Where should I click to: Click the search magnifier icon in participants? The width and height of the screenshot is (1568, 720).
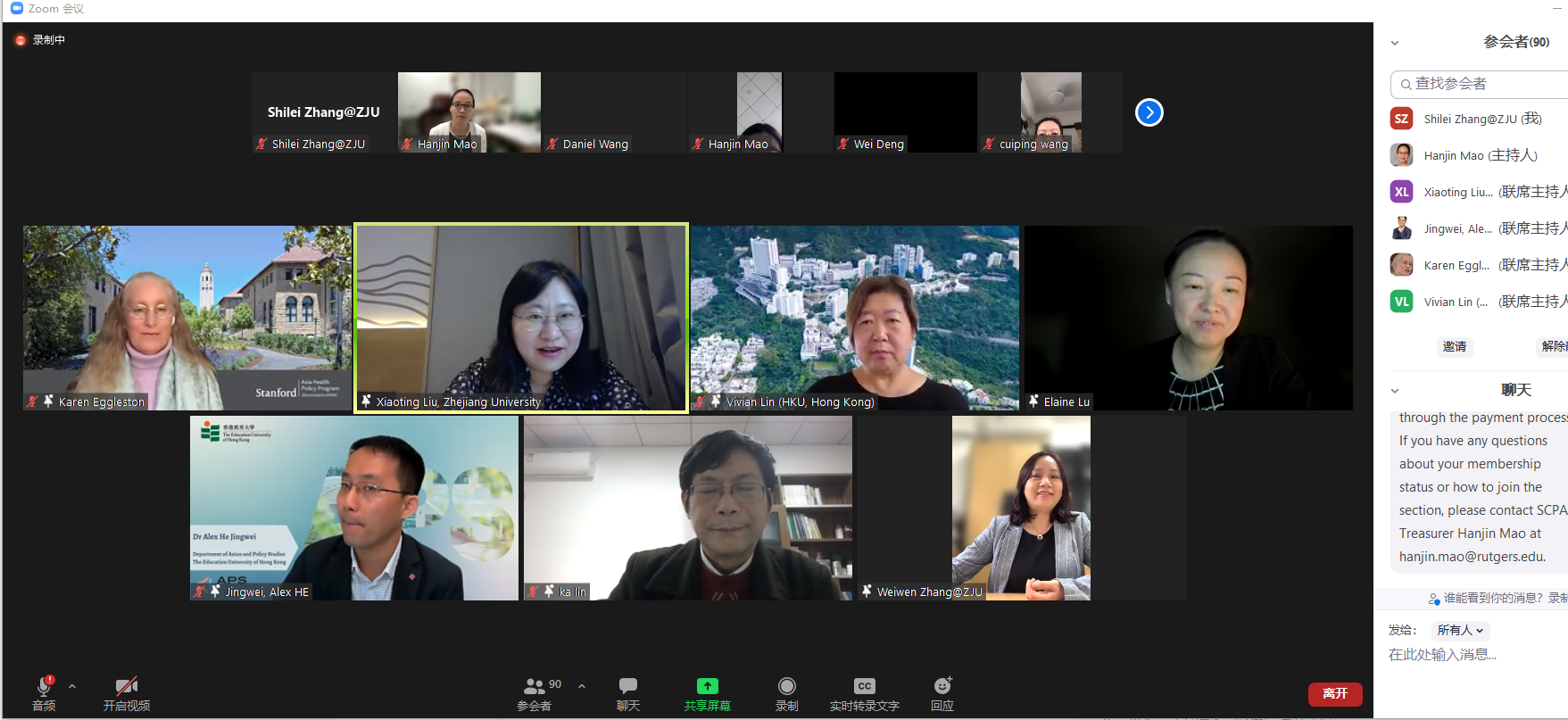coord(1406,84)
